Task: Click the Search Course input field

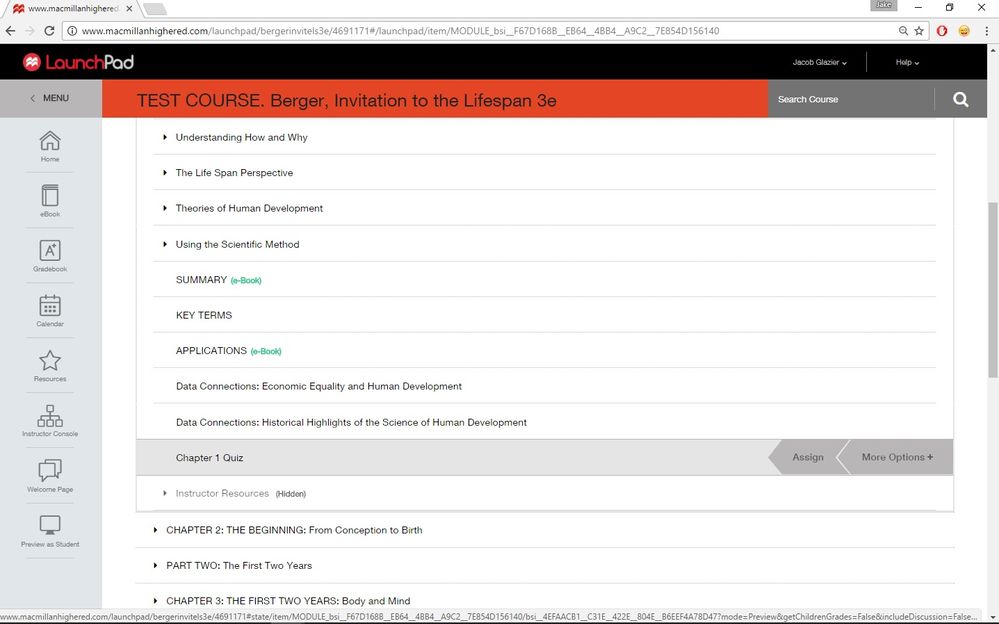Action: pos(850,99)
